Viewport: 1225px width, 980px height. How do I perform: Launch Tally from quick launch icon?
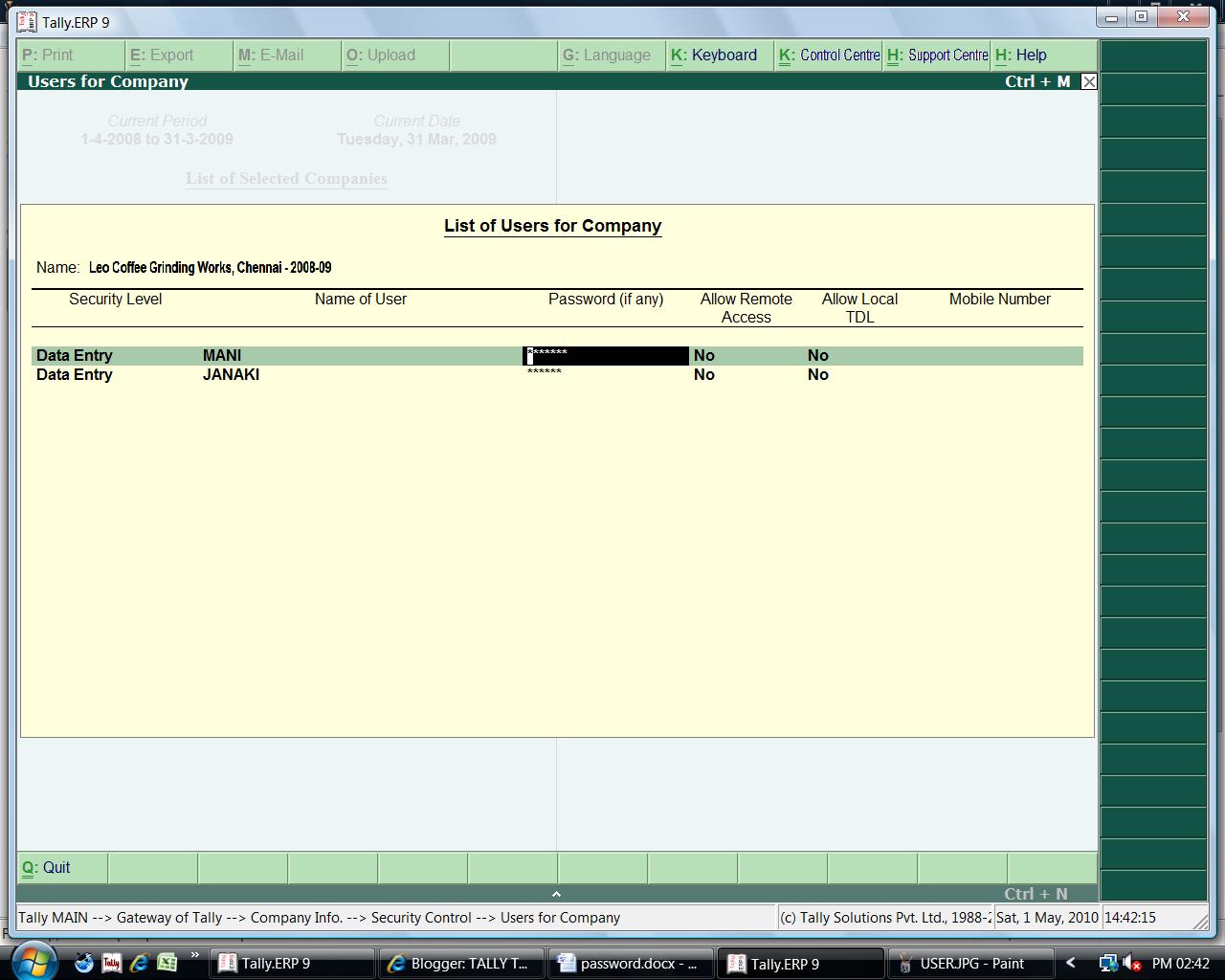112,963
